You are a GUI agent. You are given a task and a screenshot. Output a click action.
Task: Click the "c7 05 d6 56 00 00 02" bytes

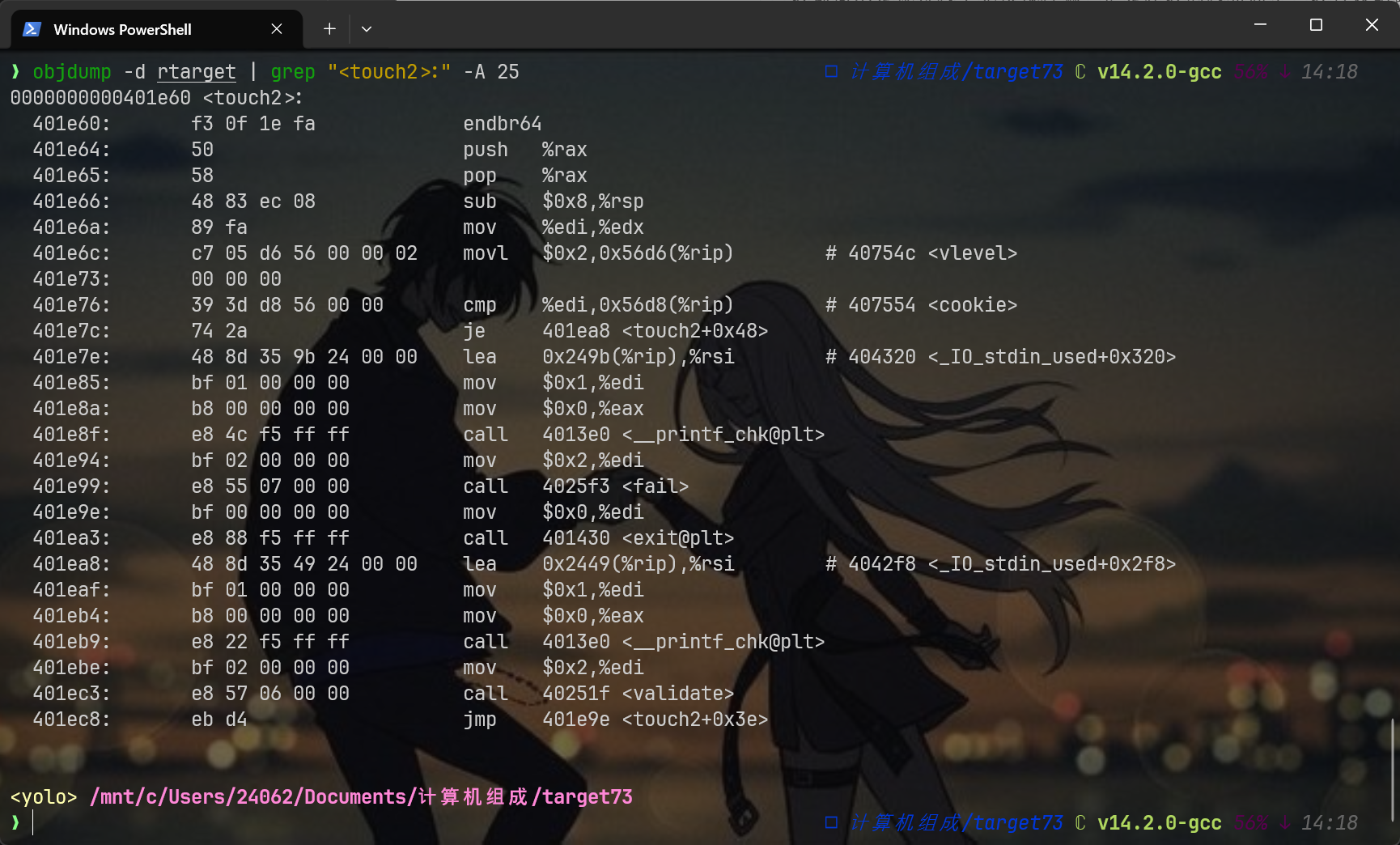tap(304, 253)
